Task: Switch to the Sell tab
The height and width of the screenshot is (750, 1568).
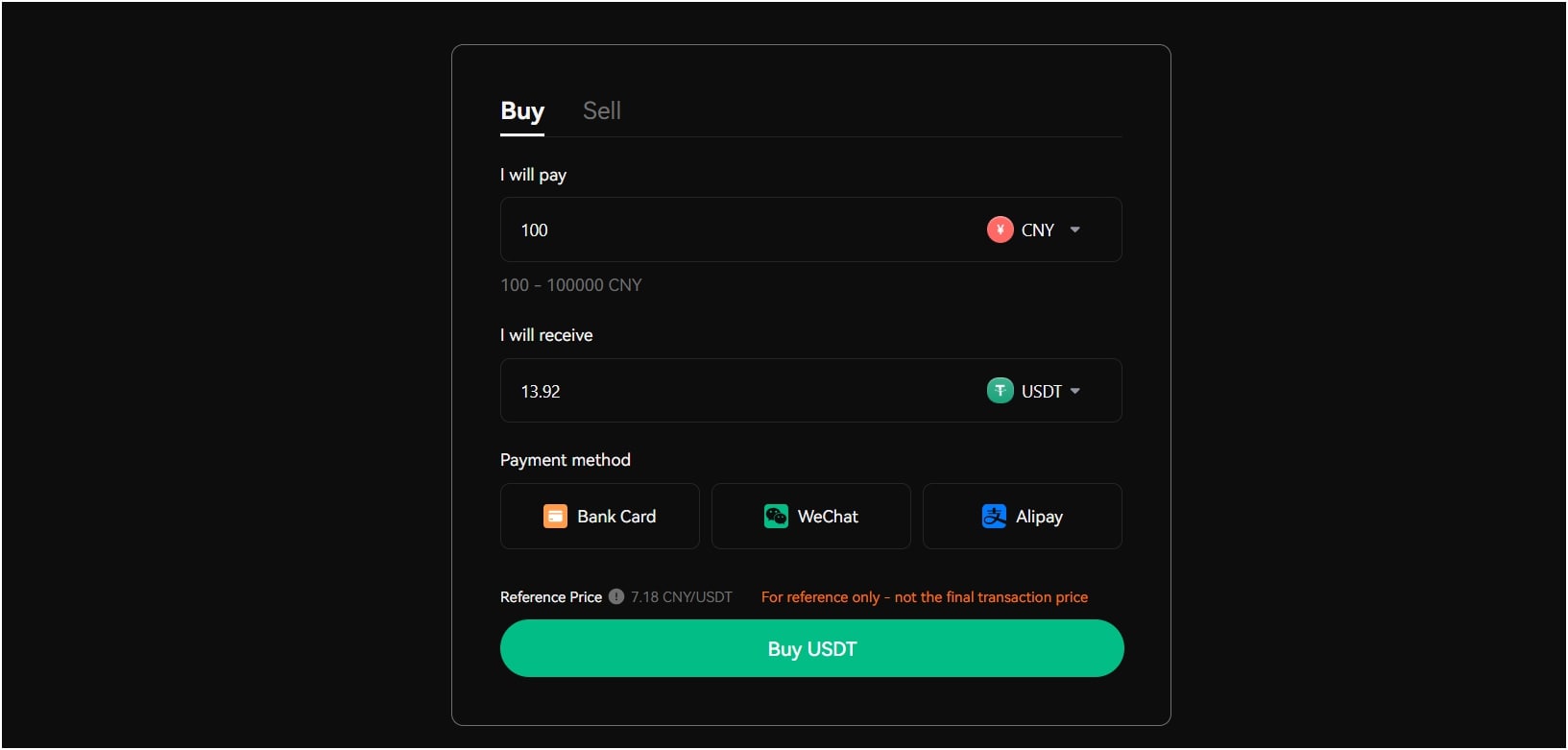Action: [x=602, y=111]
